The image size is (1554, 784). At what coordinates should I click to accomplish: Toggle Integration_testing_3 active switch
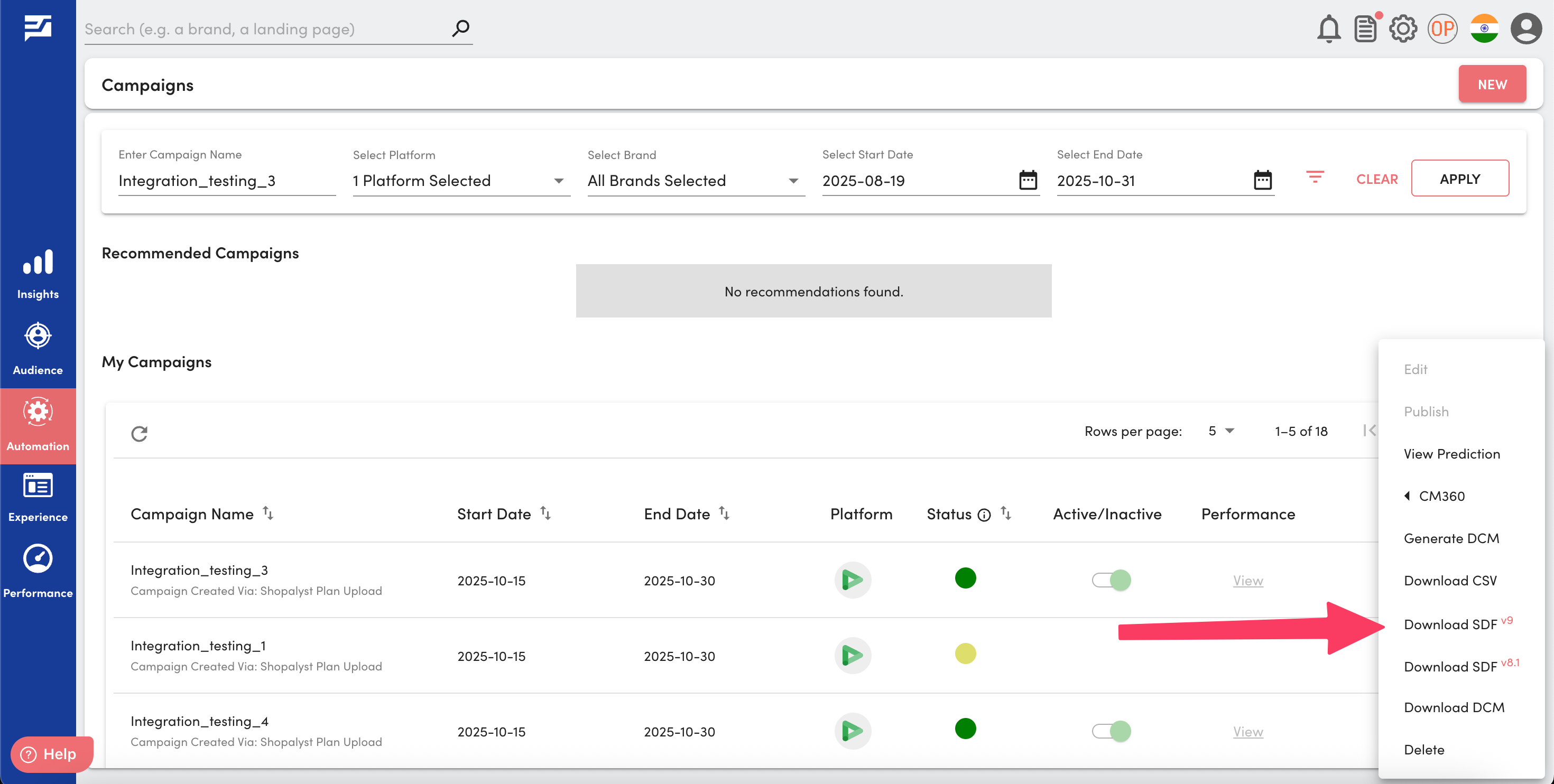[1111, 580]
